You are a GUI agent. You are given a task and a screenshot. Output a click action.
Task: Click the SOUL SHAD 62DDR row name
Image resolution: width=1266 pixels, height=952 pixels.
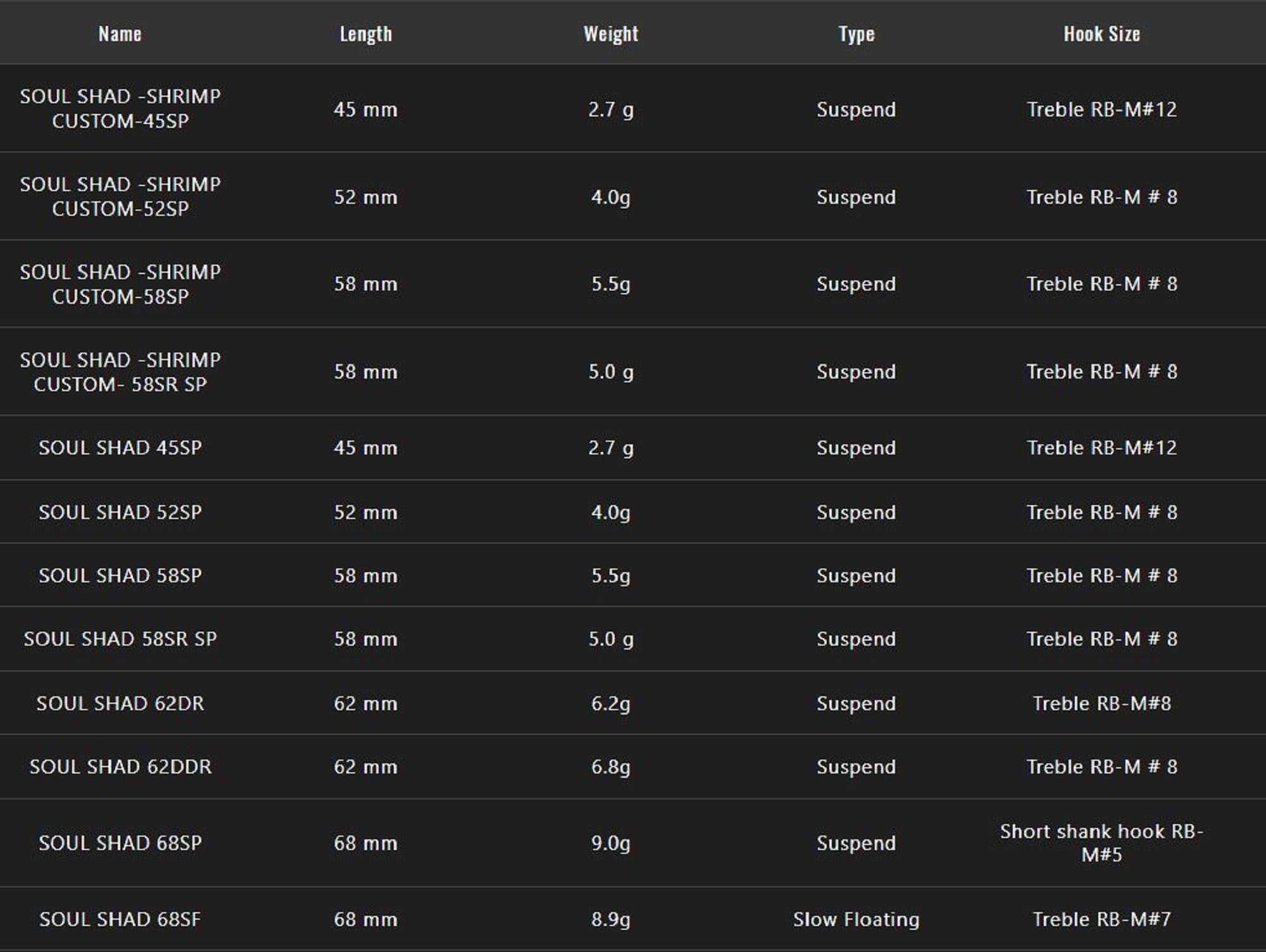coord(120,767)
